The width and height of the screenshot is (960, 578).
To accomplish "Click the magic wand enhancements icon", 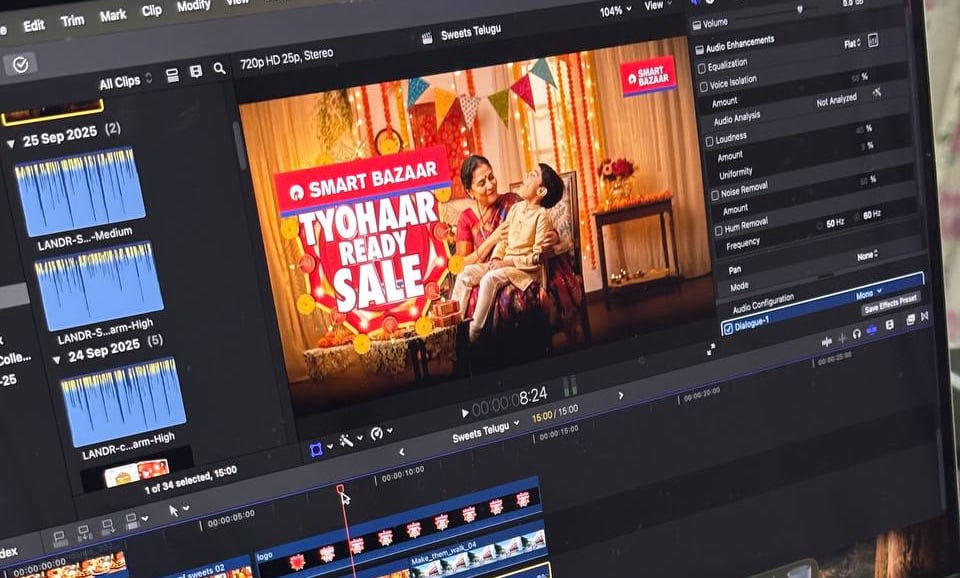I will tap(346, 441).
